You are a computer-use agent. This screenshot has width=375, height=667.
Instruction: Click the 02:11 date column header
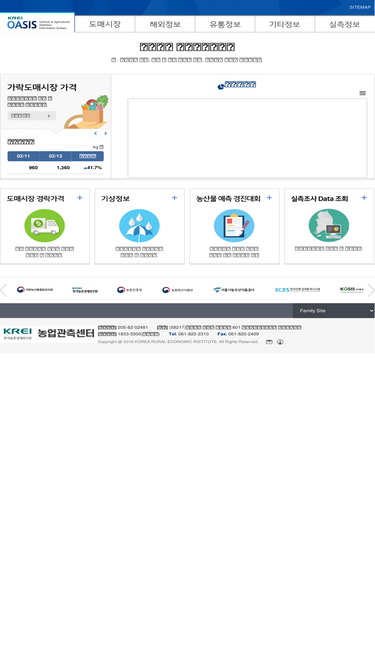(x=23, y=156)
